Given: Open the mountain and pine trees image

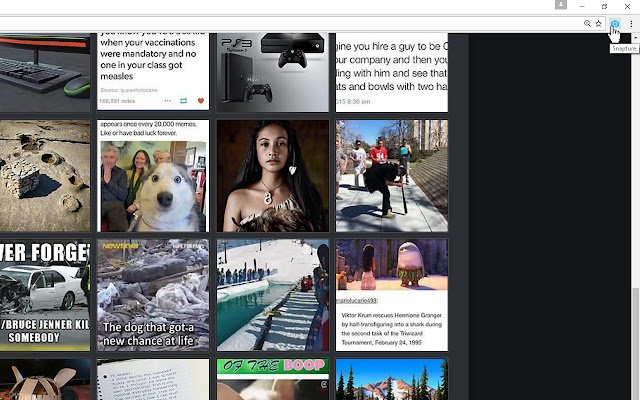Looking at the screenshot, I should coord(392,380).
